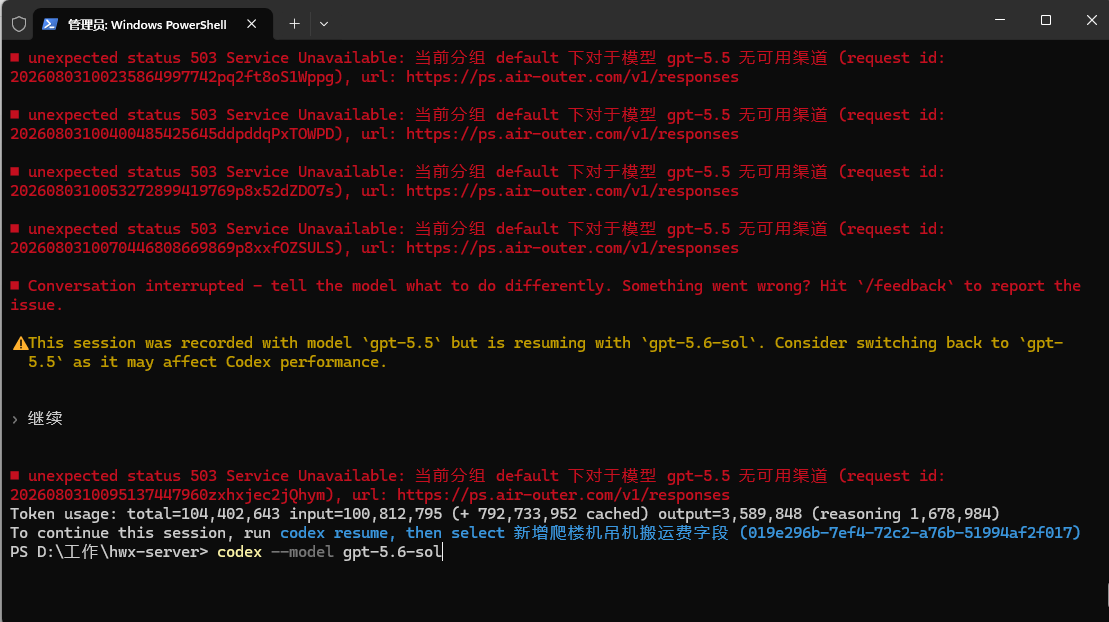Click the '(reasoning 1,678,984)' text
1109x622 pixels.
[x=906, y=514]
